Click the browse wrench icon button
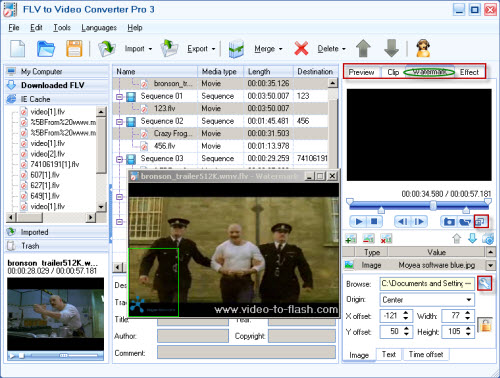Image resolution: width=500 pixels, height=378 pixels. (484, 283)
